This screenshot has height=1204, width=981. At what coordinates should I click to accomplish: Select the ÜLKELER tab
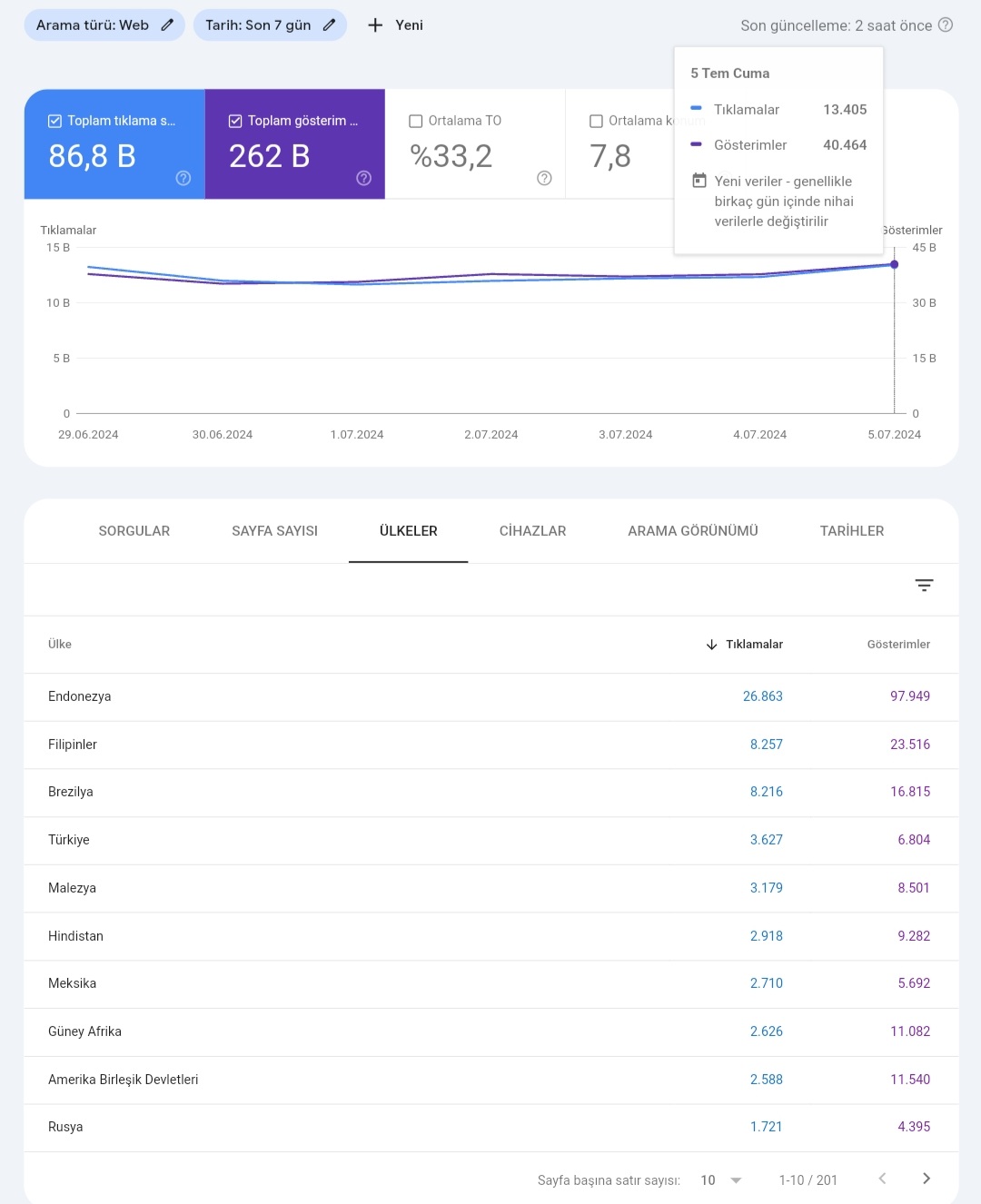(x=409, y=531)
